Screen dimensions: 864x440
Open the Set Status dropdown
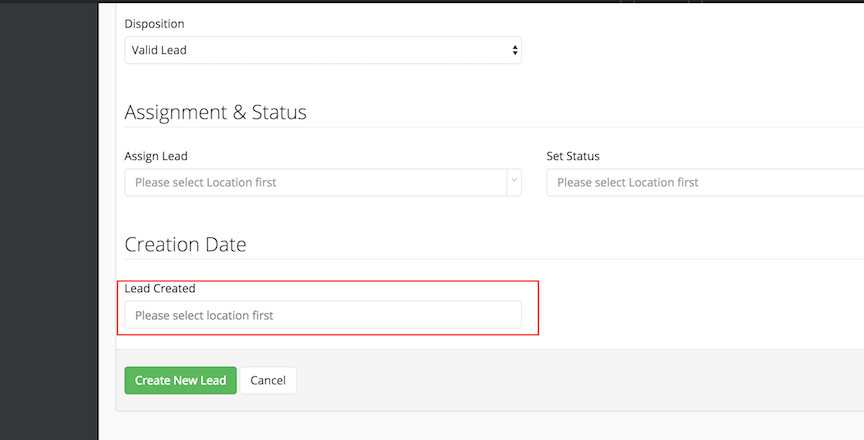[x=704, y=182]
